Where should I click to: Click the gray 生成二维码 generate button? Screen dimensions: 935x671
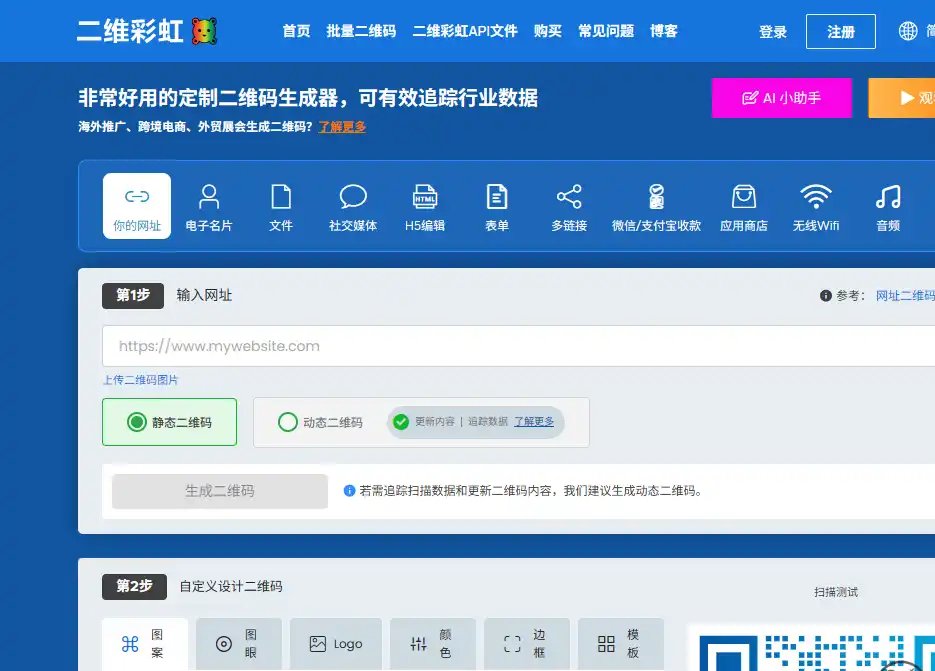point(220,491)
